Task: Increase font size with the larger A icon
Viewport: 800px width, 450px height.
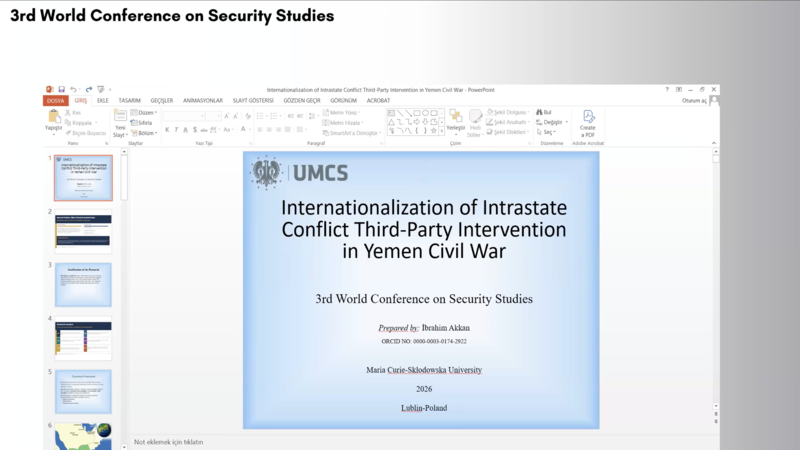Action: [227, 116]
